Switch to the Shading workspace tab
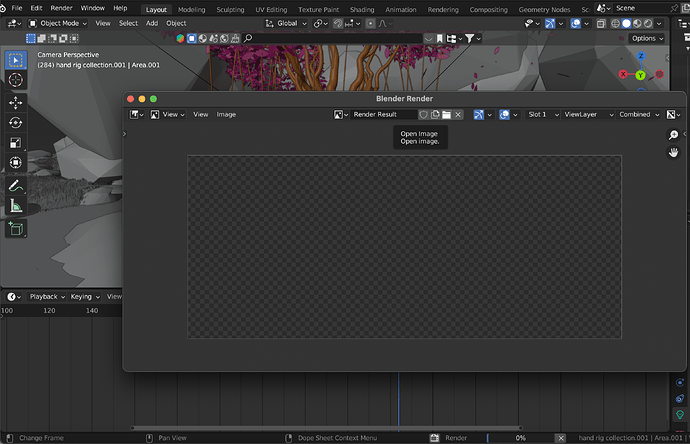Screen dimensions: 690x444 (x=362, y=9)
